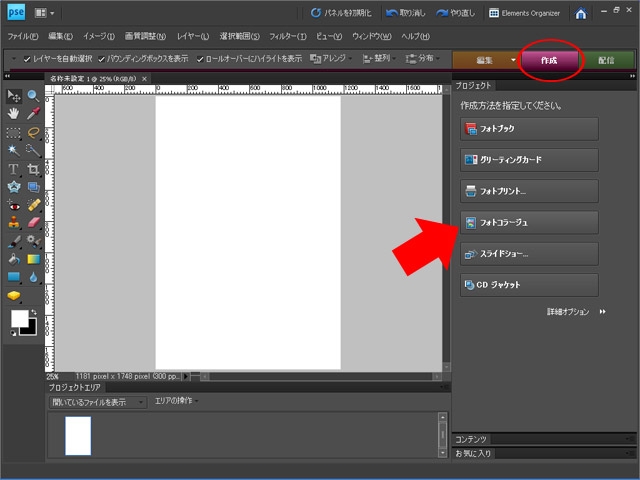640x480 pixels.
Task: Open 開いているファイルを表示 dropdown
Action: click(98, 402)
